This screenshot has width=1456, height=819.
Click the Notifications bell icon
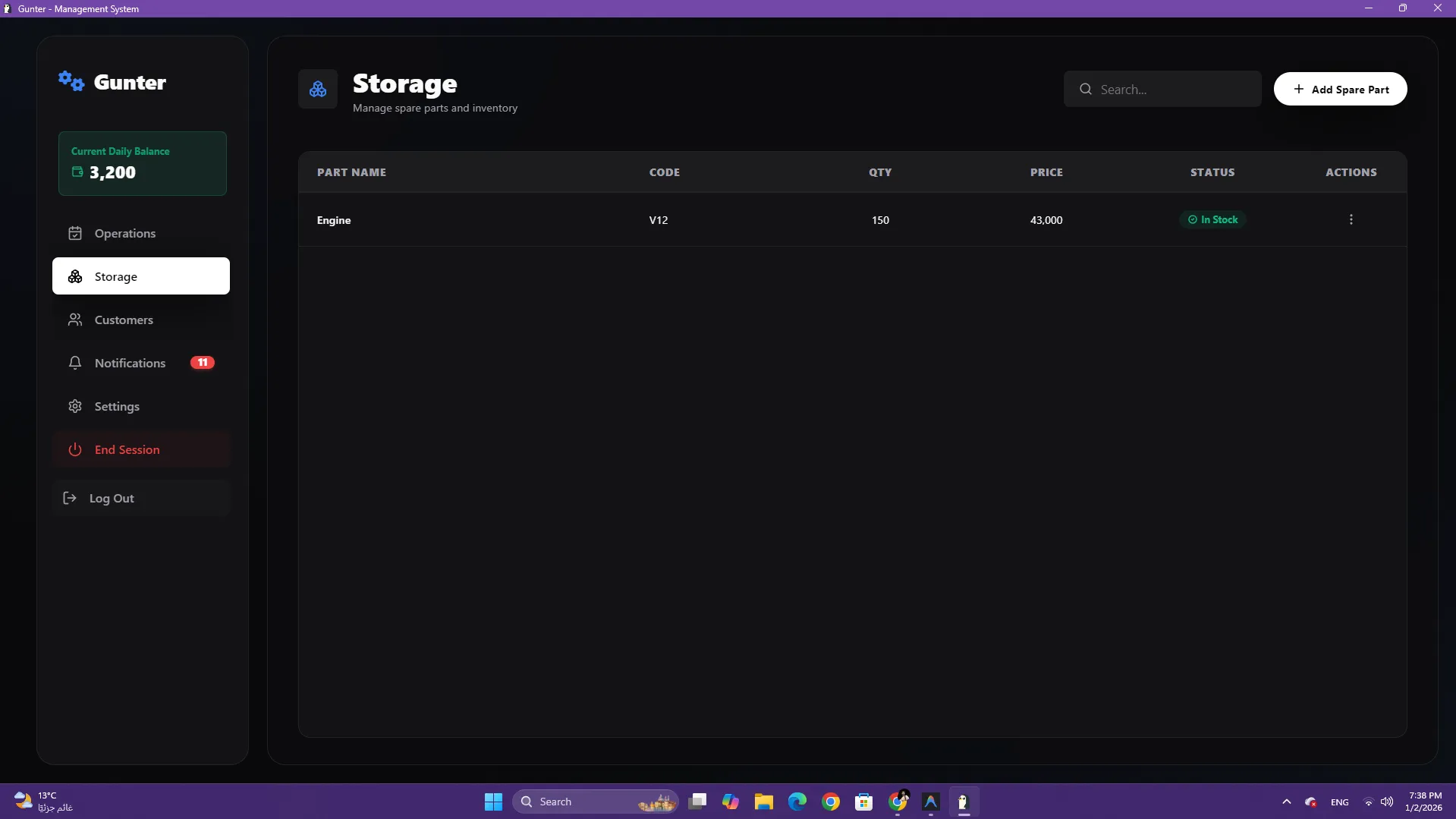[75, 363]
